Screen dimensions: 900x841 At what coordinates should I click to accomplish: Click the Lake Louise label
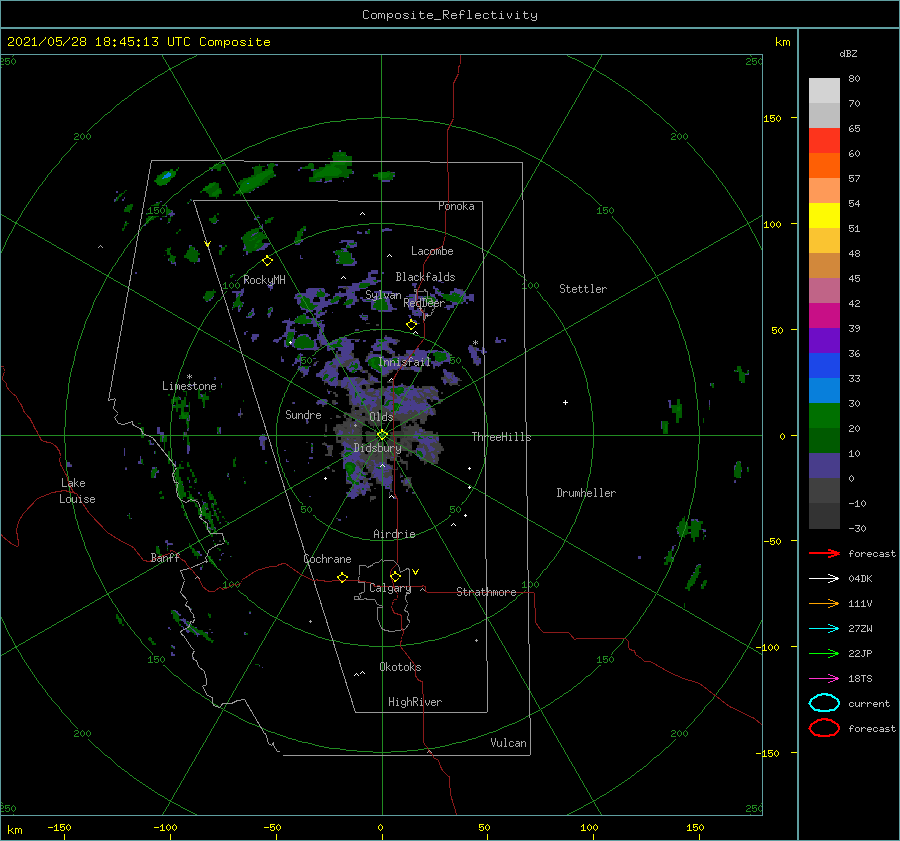pos(77,491)
